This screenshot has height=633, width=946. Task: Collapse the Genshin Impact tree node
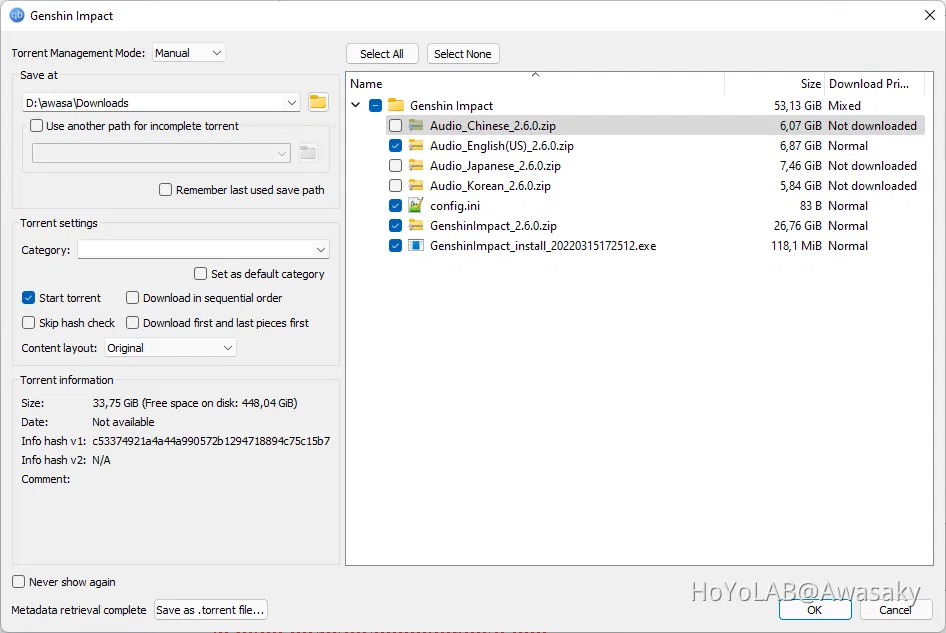tap(356, 104)
